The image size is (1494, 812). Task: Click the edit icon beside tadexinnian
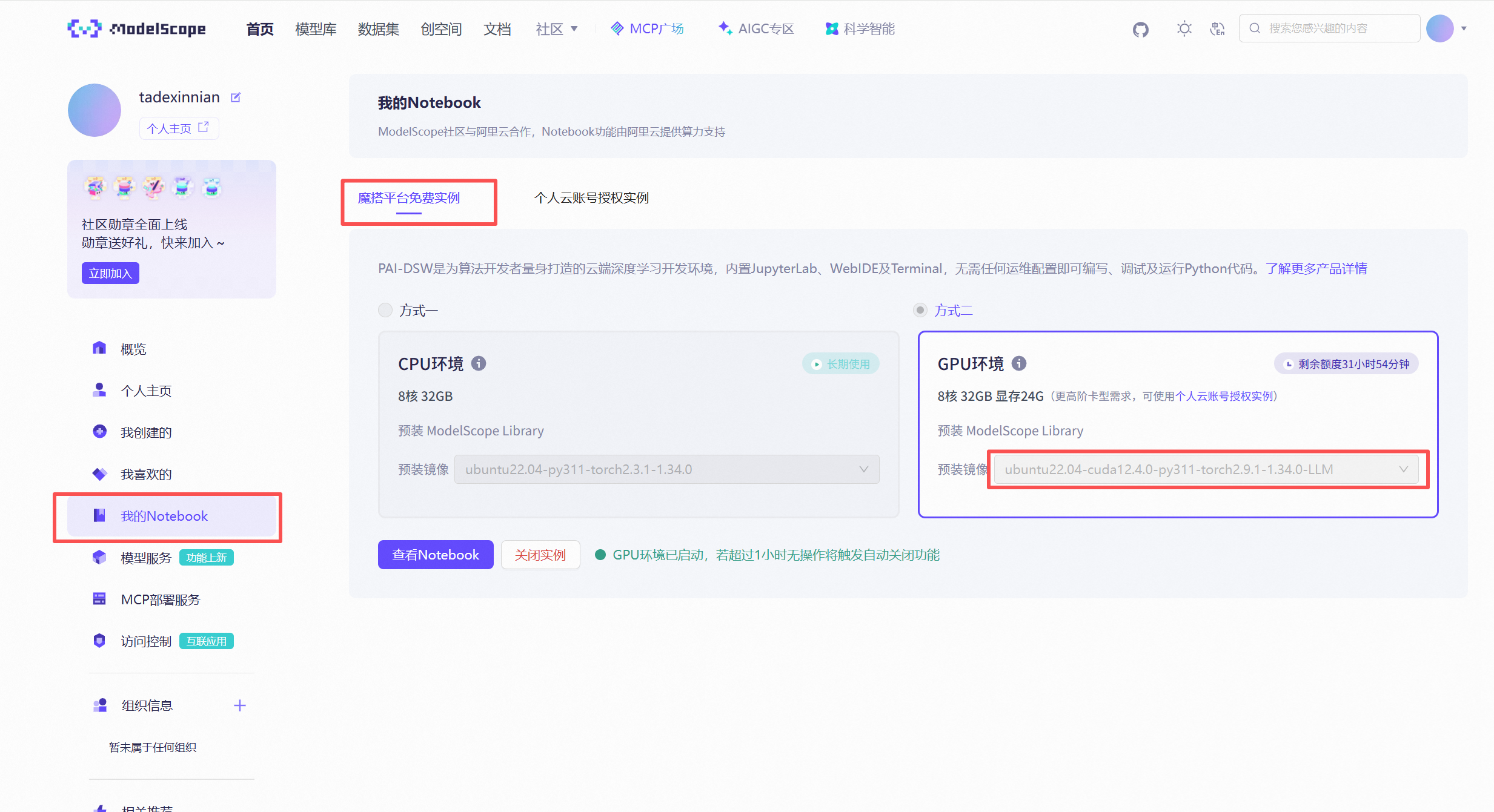point(236,97)
